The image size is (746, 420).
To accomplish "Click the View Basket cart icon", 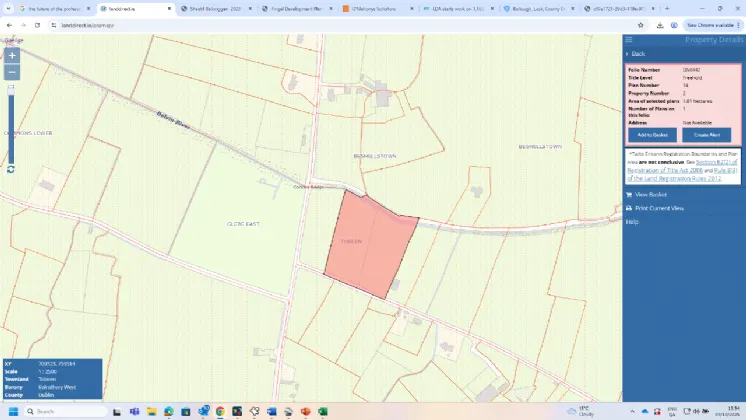I will tap(629, 194).
